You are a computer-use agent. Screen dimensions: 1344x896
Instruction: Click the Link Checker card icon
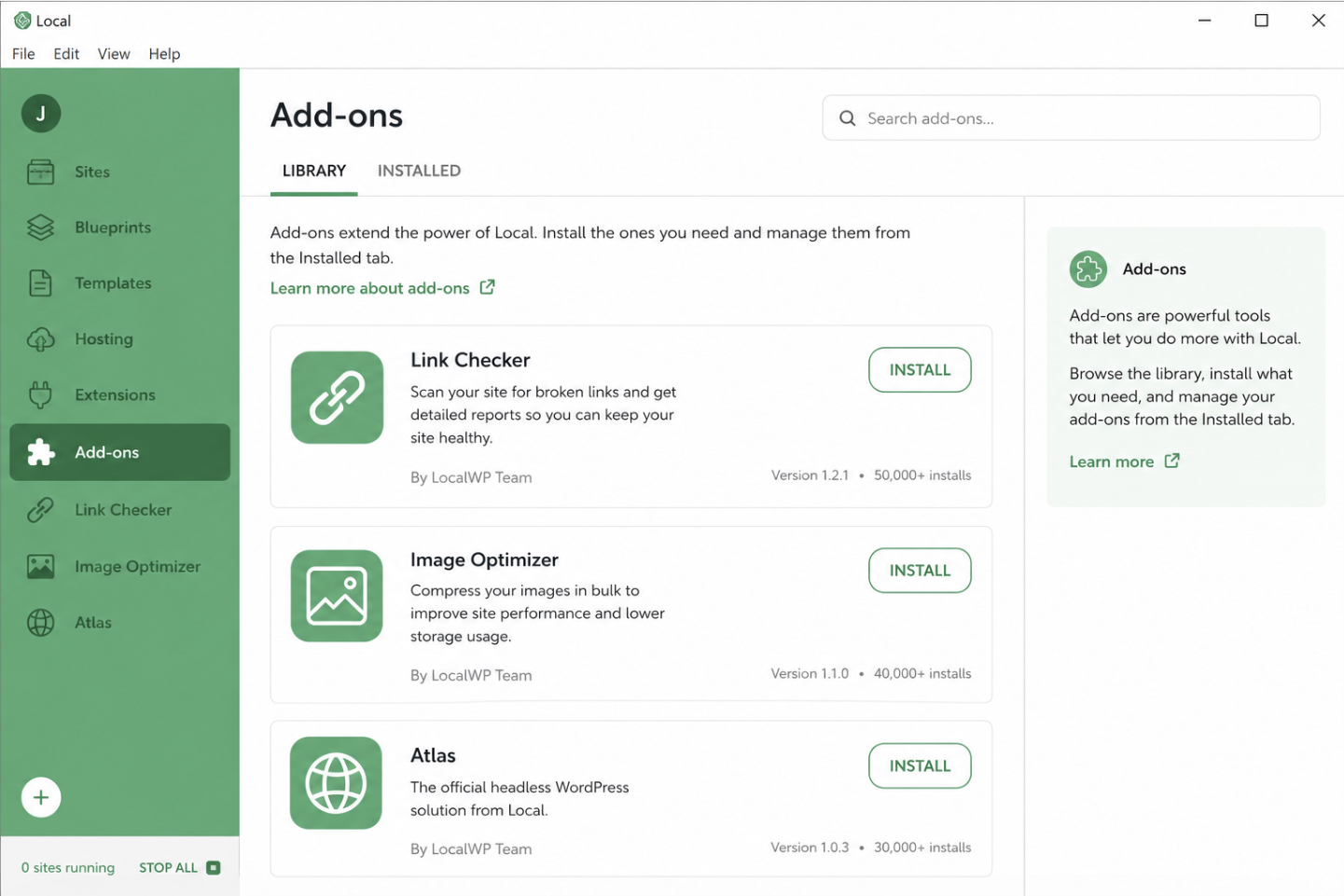pyautogui.click(x=337, y=397)
